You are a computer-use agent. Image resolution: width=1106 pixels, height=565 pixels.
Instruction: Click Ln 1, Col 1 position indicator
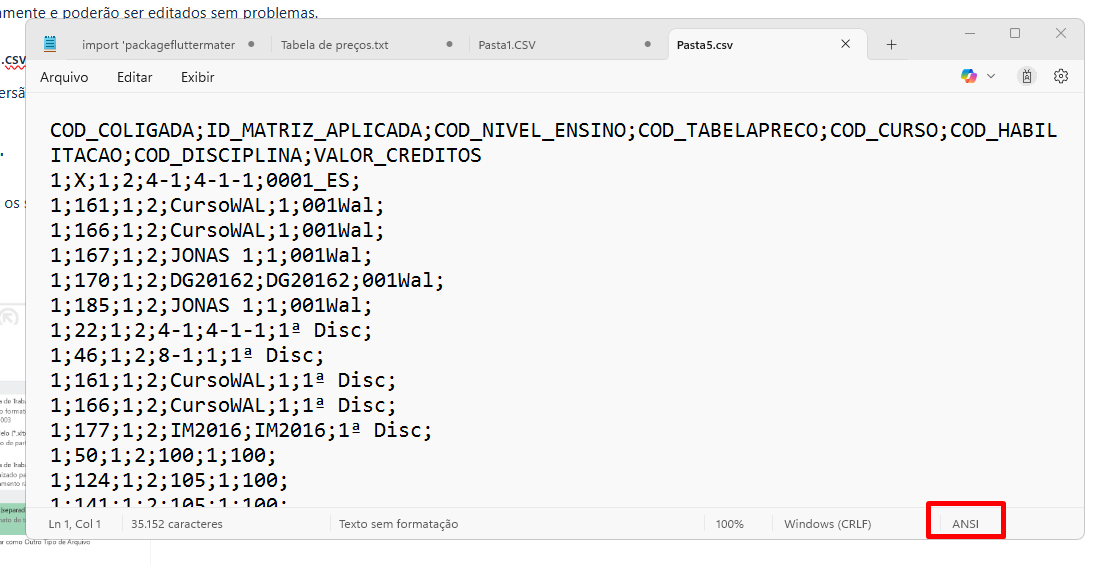(x=75, y=523)
